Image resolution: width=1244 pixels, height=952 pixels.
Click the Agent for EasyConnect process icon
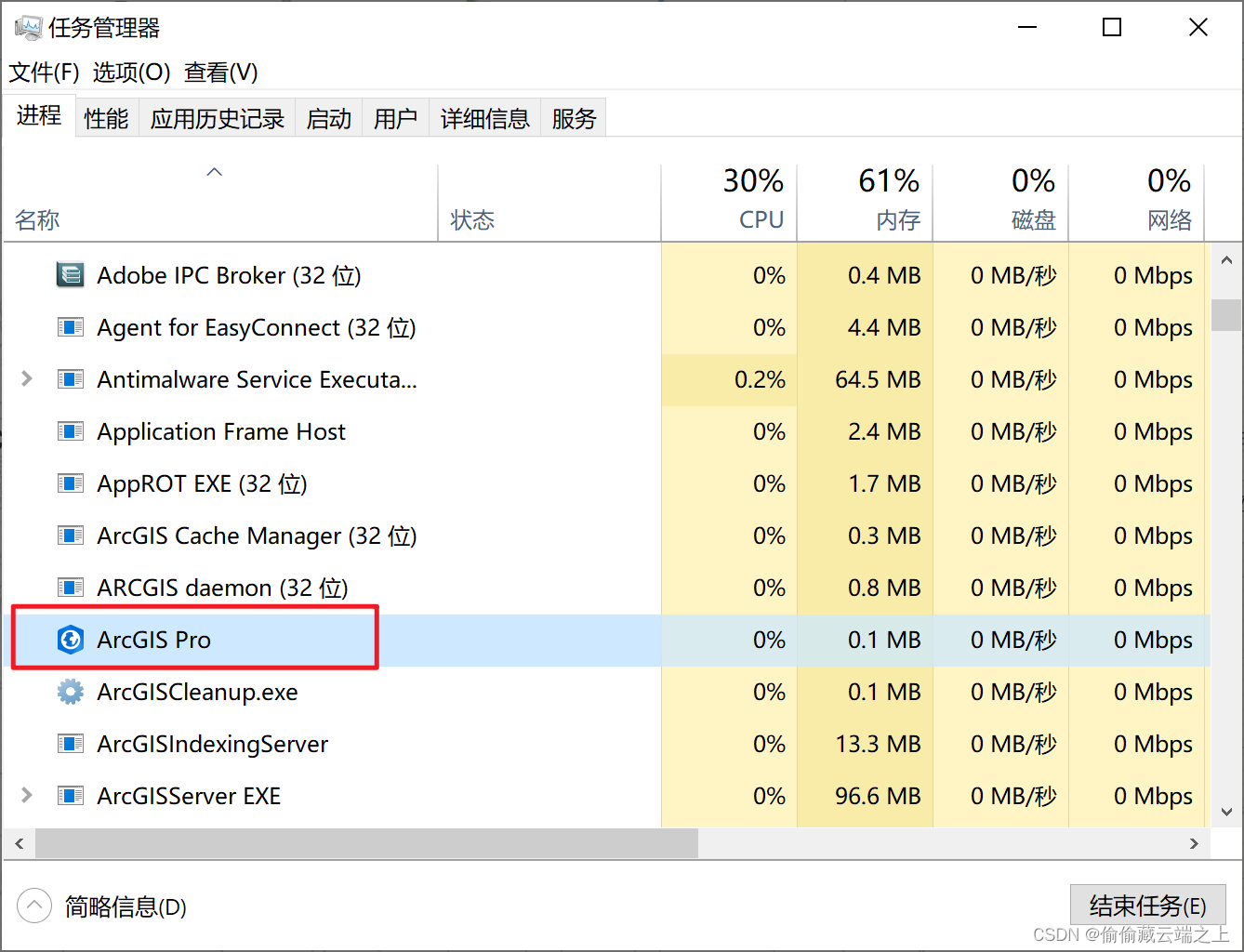coord(71,327)
